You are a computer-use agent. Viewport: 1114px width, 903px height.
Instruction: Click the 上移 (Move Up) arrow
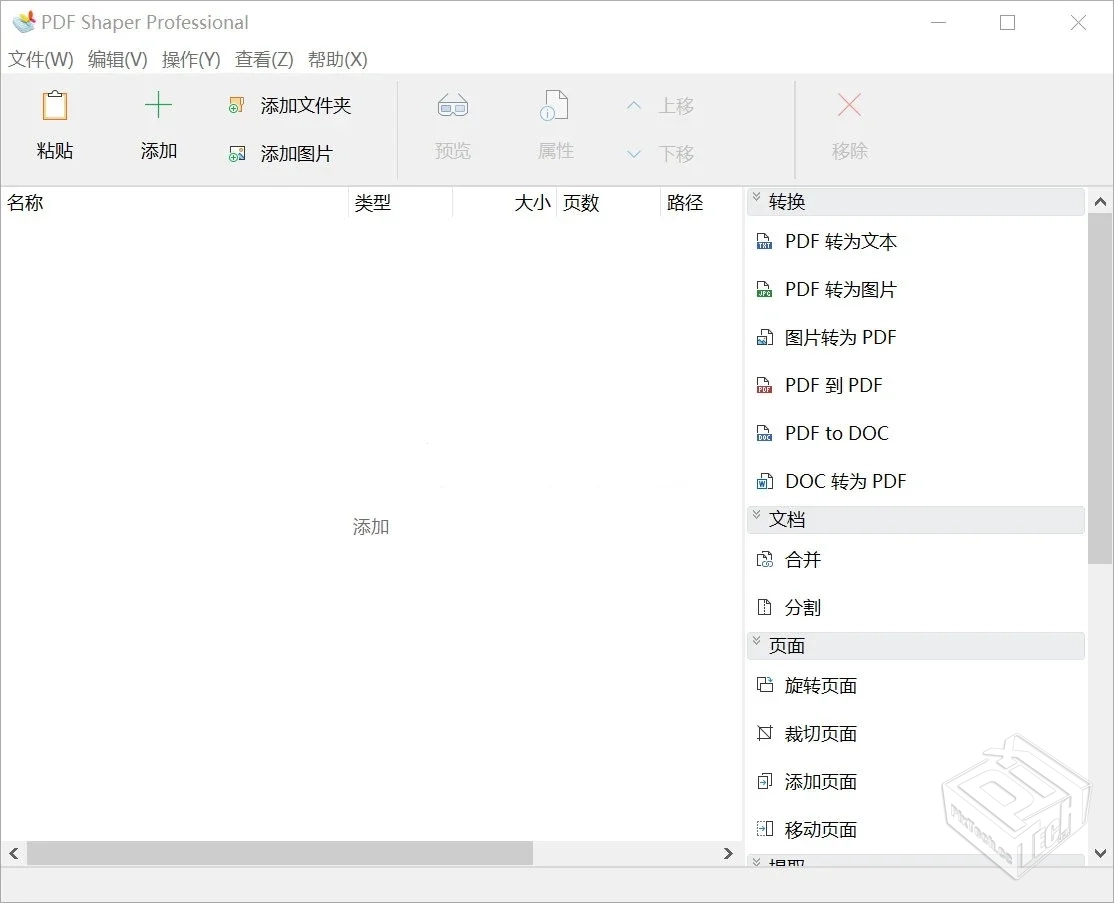[634, 105]
